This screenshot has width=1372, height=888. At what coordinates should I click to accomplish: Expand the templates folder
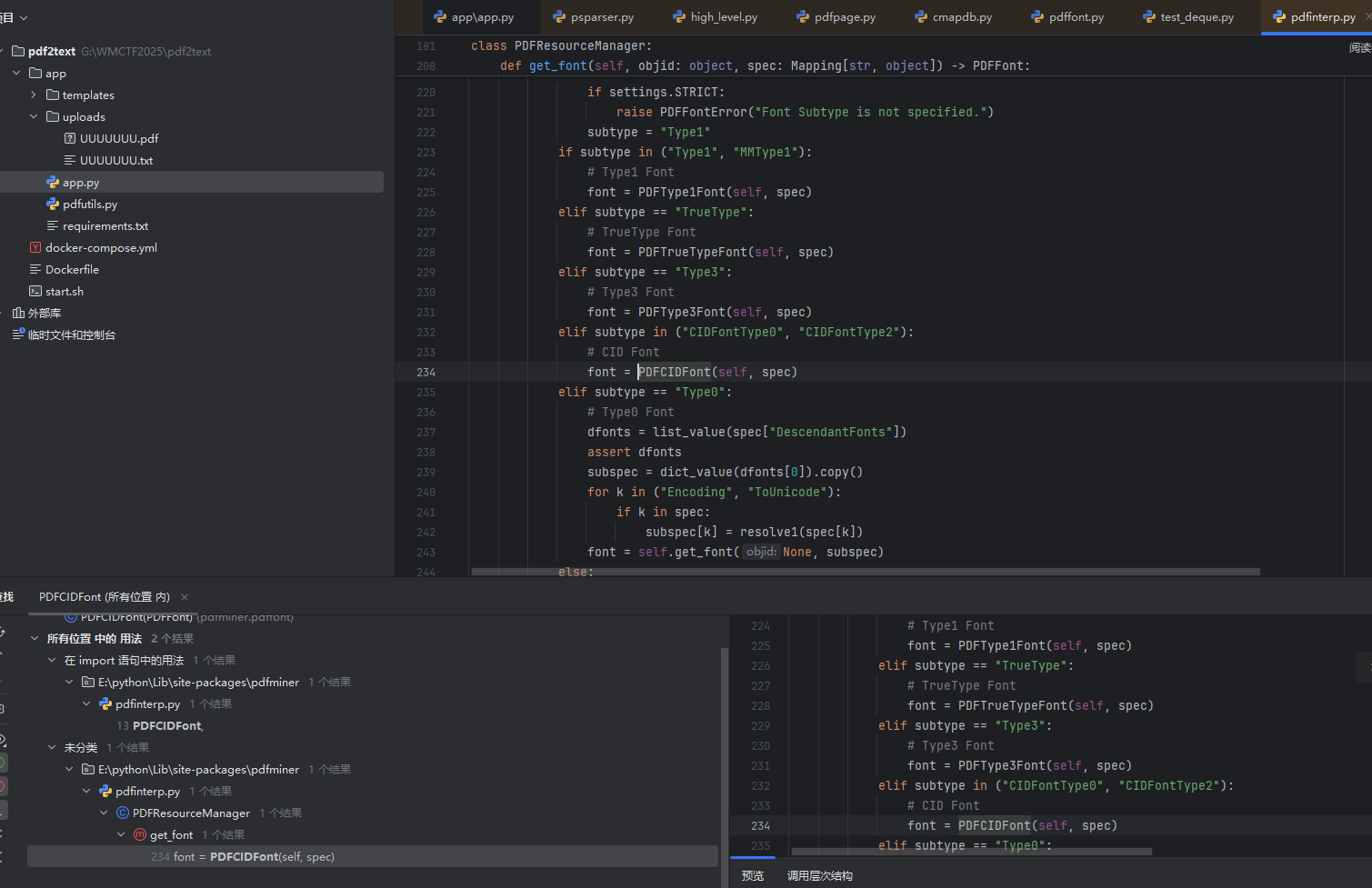pyautogui.click(x=34, y=95)
